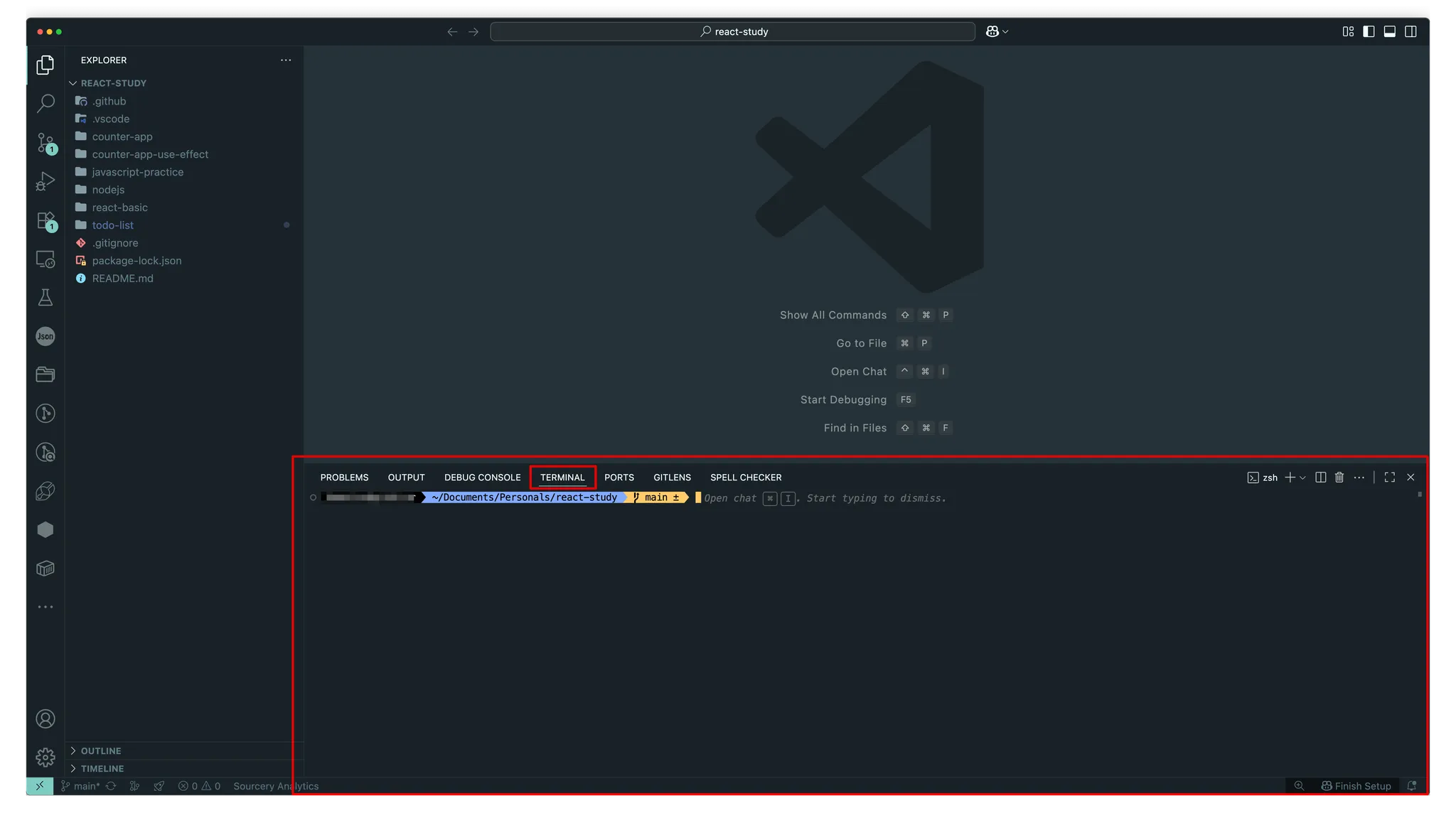Show additional activity bar views ellipsis
The height and width of the screenshot is (830, 1456).
click(45, 607)
